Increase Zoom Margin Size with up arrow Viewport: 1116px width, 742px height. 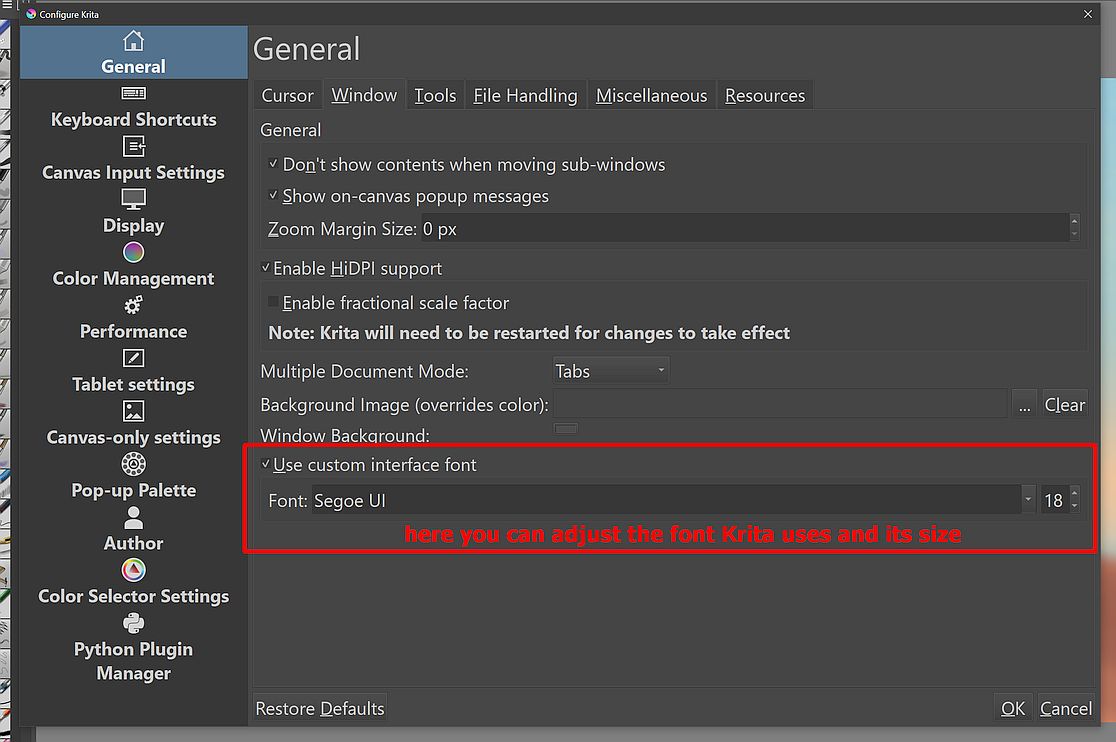[1074, 221]
